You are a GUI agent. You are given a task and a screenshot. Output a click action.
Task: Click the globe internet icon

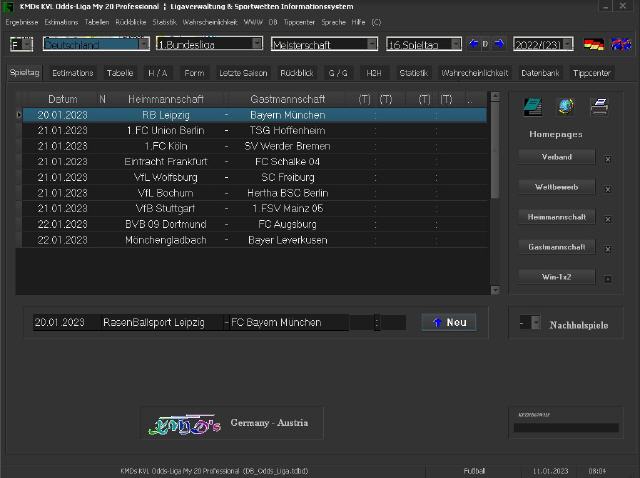(x=566, y=107)
